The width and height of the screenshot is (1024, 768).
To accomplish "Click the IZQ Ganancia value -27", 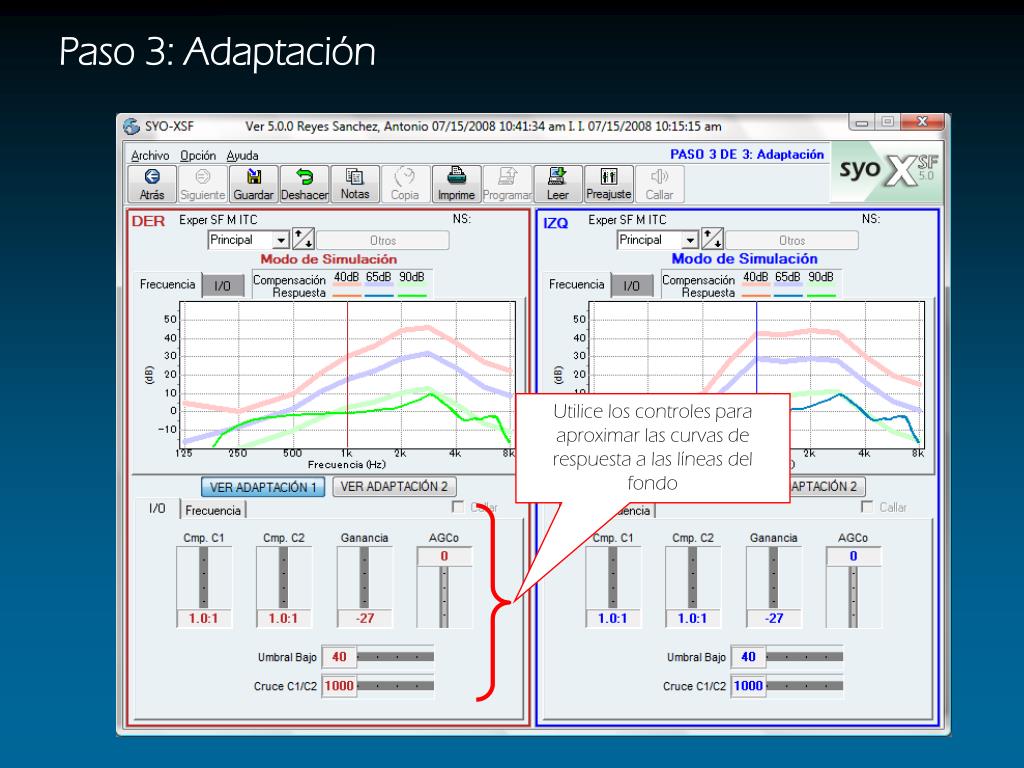I will [773, 618].
